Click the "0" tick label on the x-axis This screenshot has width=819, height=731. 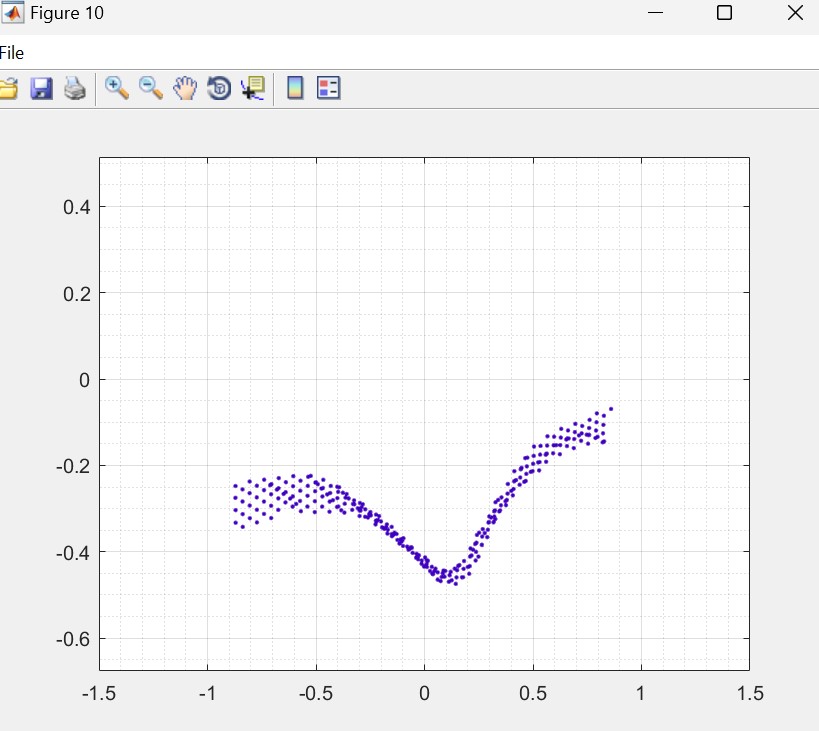[x=424, y=693]
